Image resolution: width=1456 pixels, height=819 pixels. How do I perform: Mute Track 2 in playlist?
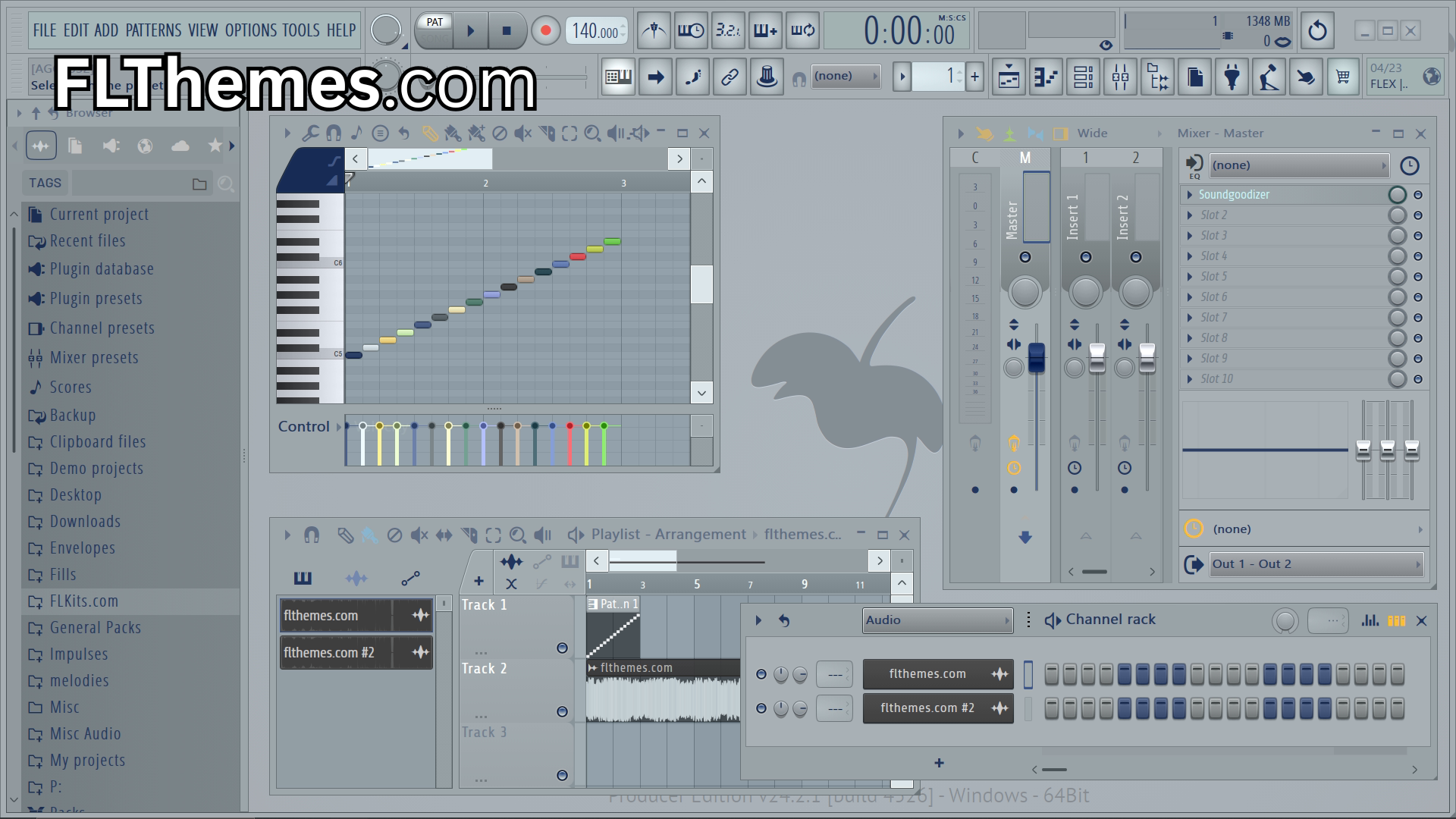[x=562, y=712]
